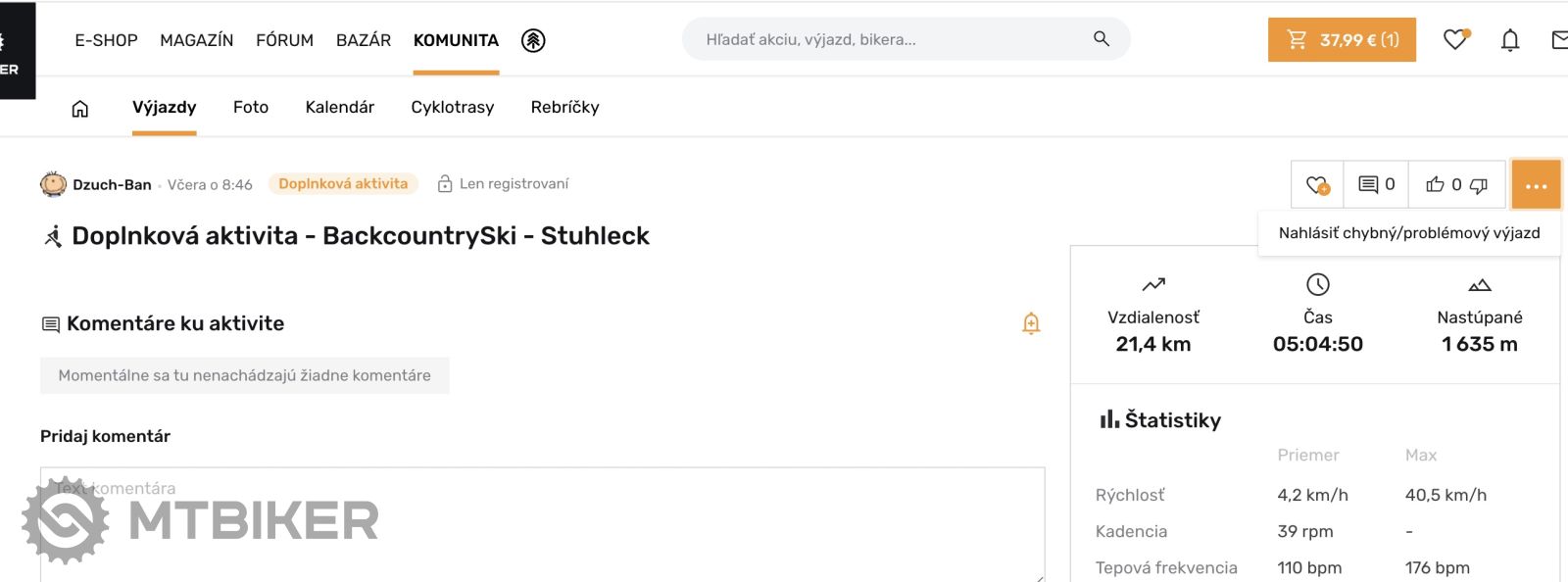This screenshot has width=1568, height=582.
Task: Click the search magnifier icon
Action: 1102,39
